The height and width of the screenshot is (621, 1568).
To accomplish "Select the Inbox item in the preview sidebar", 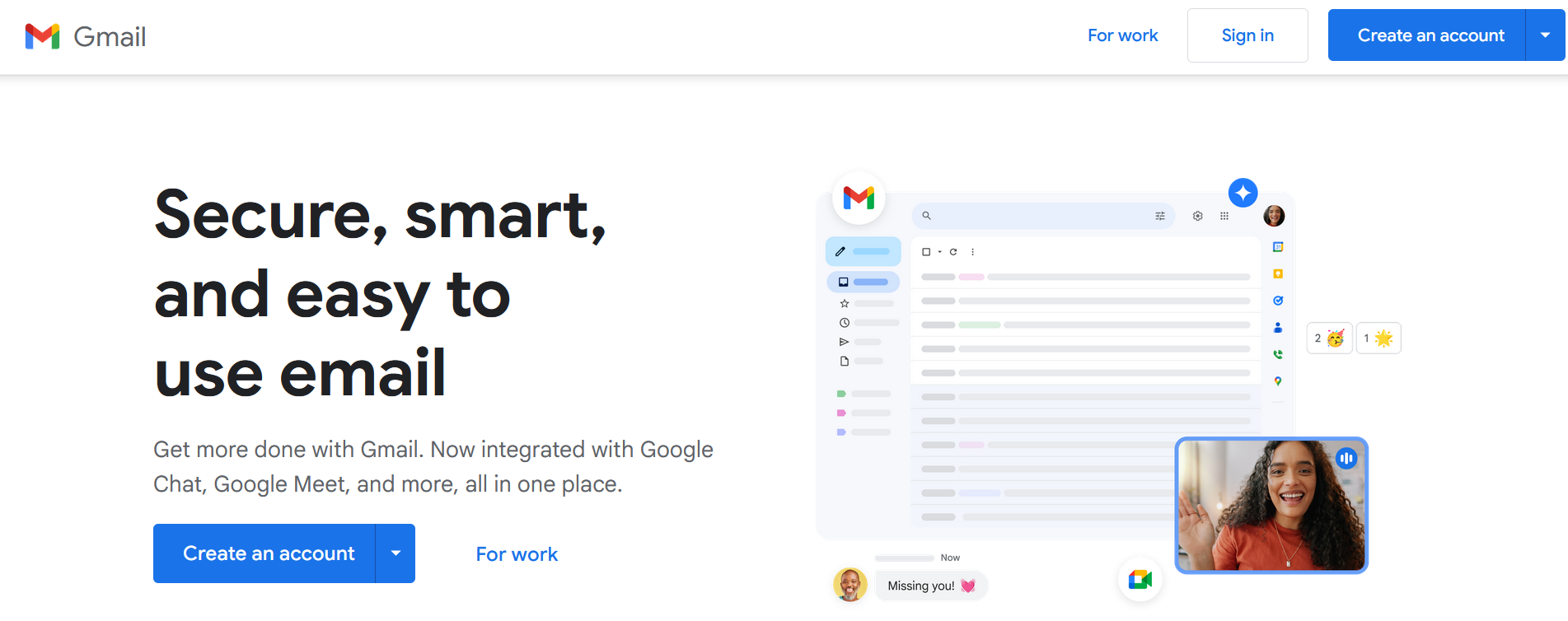I will (x=863, y=282).
